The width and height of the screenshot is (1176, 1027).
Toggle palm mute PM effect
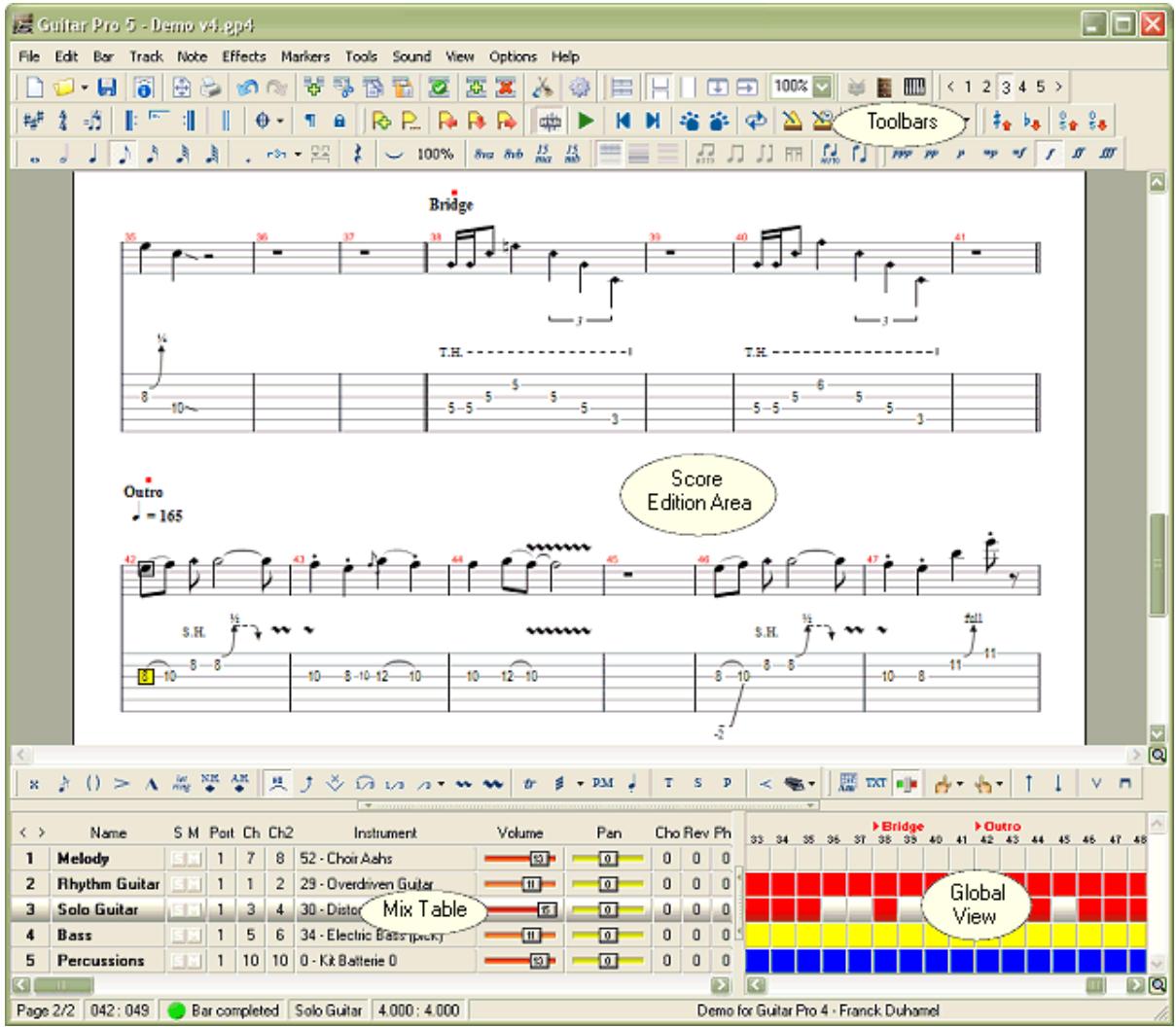click(x=602, y=782)
